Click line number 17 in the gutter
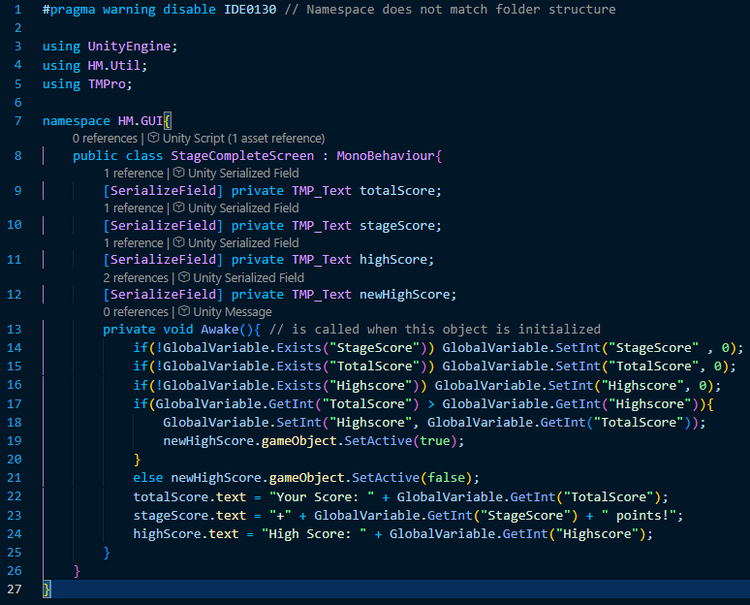 tap(14, 404)
